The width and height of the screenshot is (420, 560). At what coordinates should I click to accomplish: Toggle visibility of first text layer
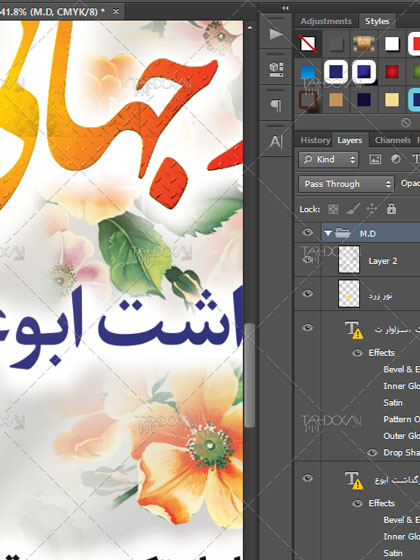(308, 328)
